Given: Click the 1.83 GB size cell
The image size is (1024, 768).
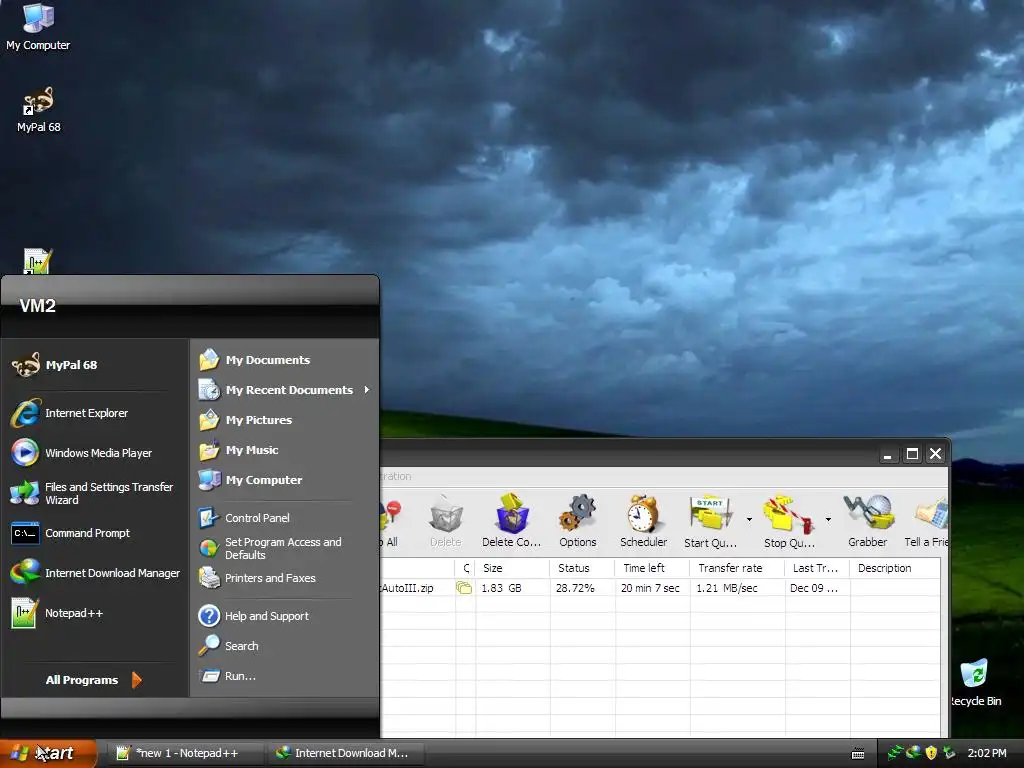Looking at the screenshot, I should pyautogui.click(x=502, y=588).
